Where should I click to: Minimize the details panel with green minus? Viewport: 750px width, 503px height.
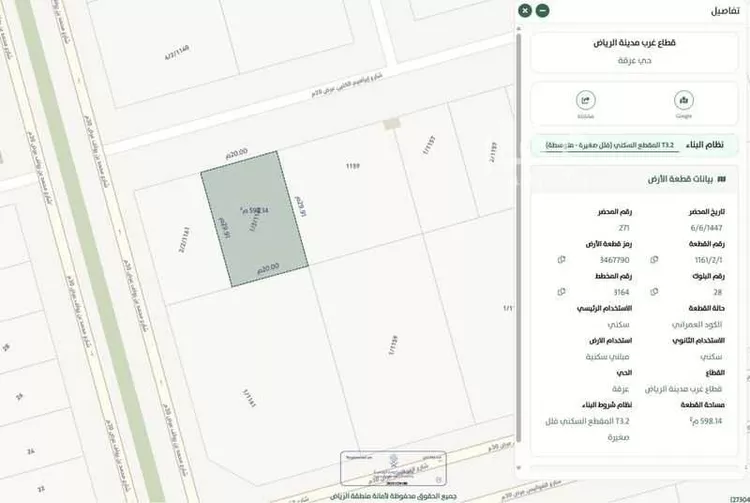542,10
